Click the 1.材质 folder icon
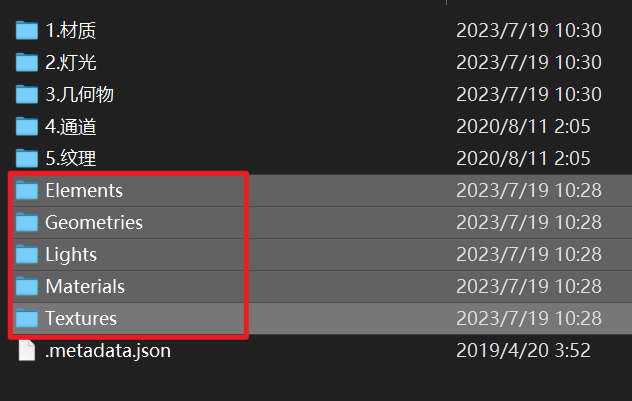Image resolution: width=632 pixels, height=401 pixels. coord(26,31)
